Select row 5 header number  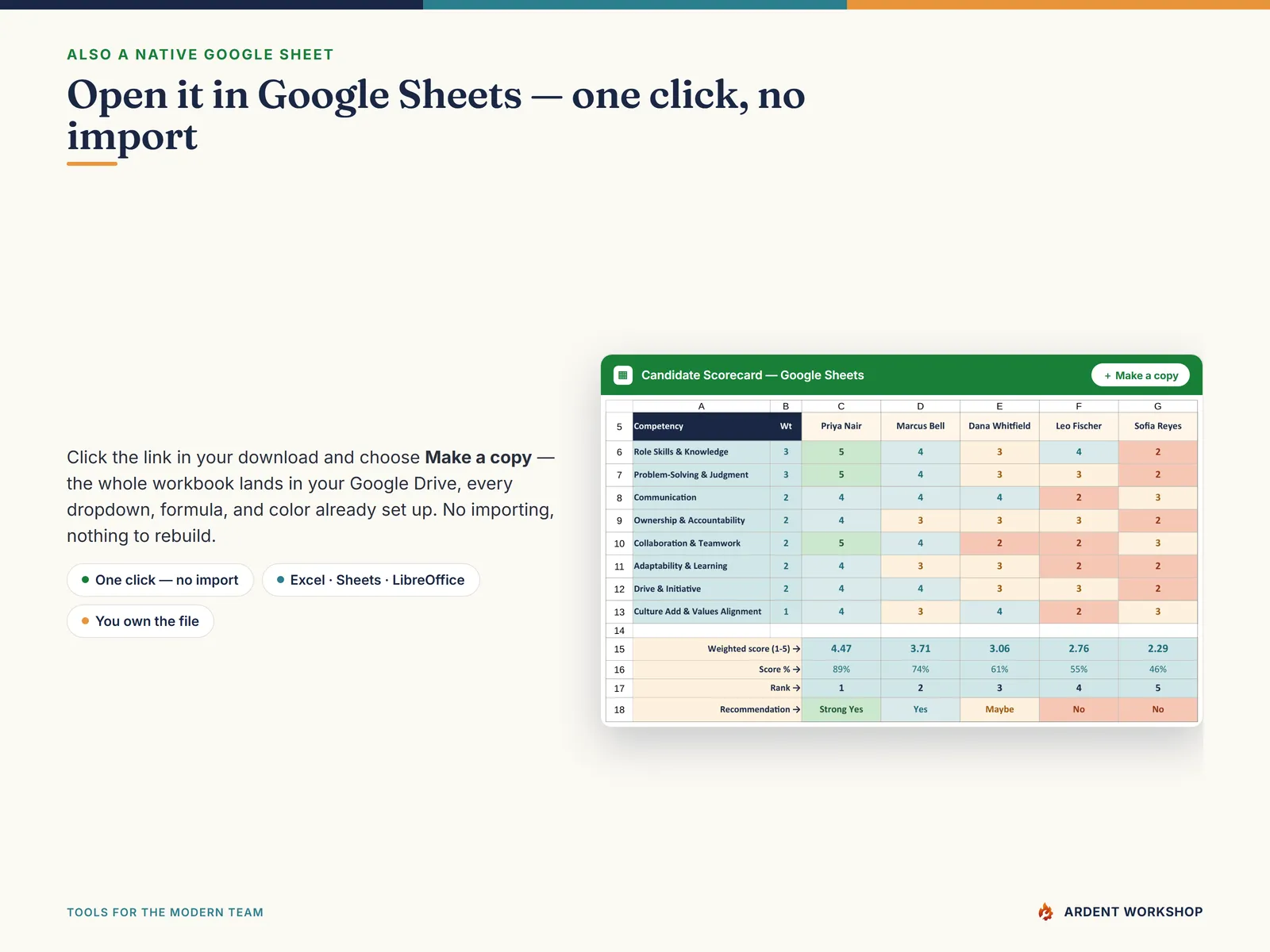[x=619, y=427]
